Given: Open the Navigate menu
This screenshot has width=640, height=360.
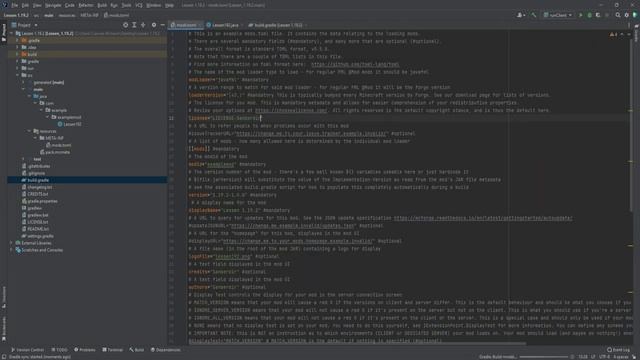Looking at the screenshot, I should [53, 5].
